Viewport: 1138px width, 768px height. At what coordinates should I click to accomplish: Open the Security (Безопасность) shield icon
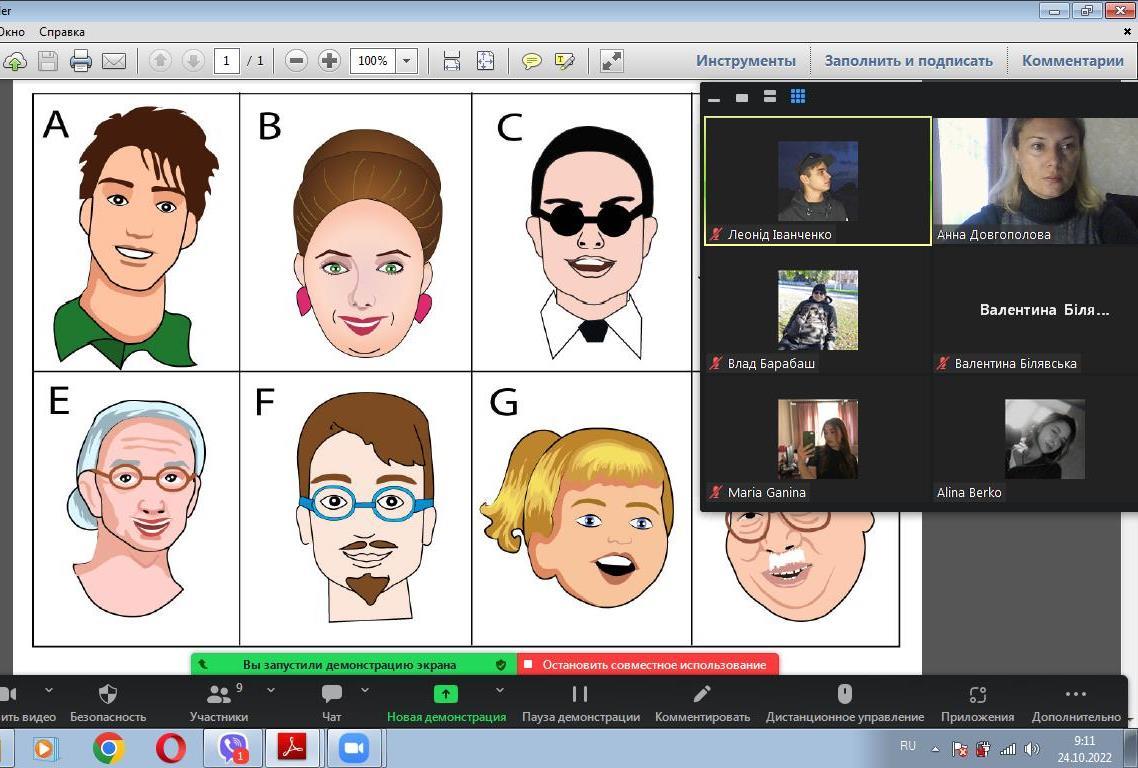point(108,694)
